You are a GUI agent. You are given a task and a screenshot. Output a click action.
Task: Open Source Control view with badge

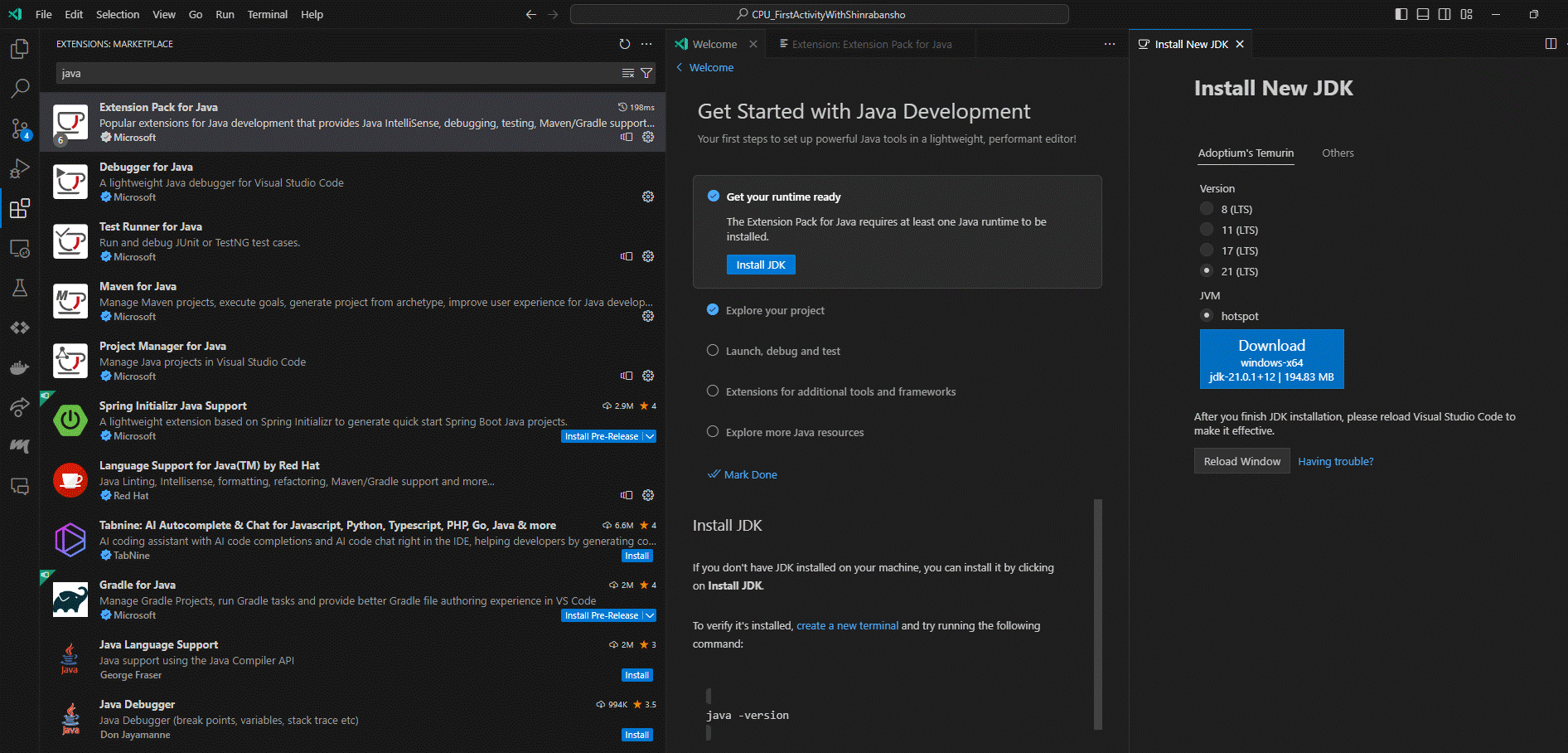[x=20, y=129]
